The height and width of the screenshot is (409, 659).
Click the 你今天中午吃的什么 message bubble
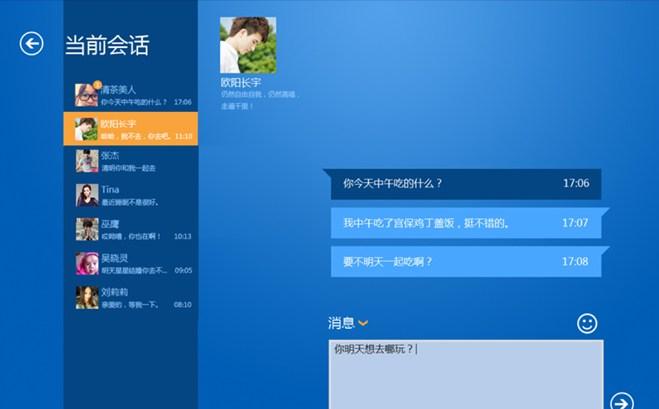coord(464,184)
